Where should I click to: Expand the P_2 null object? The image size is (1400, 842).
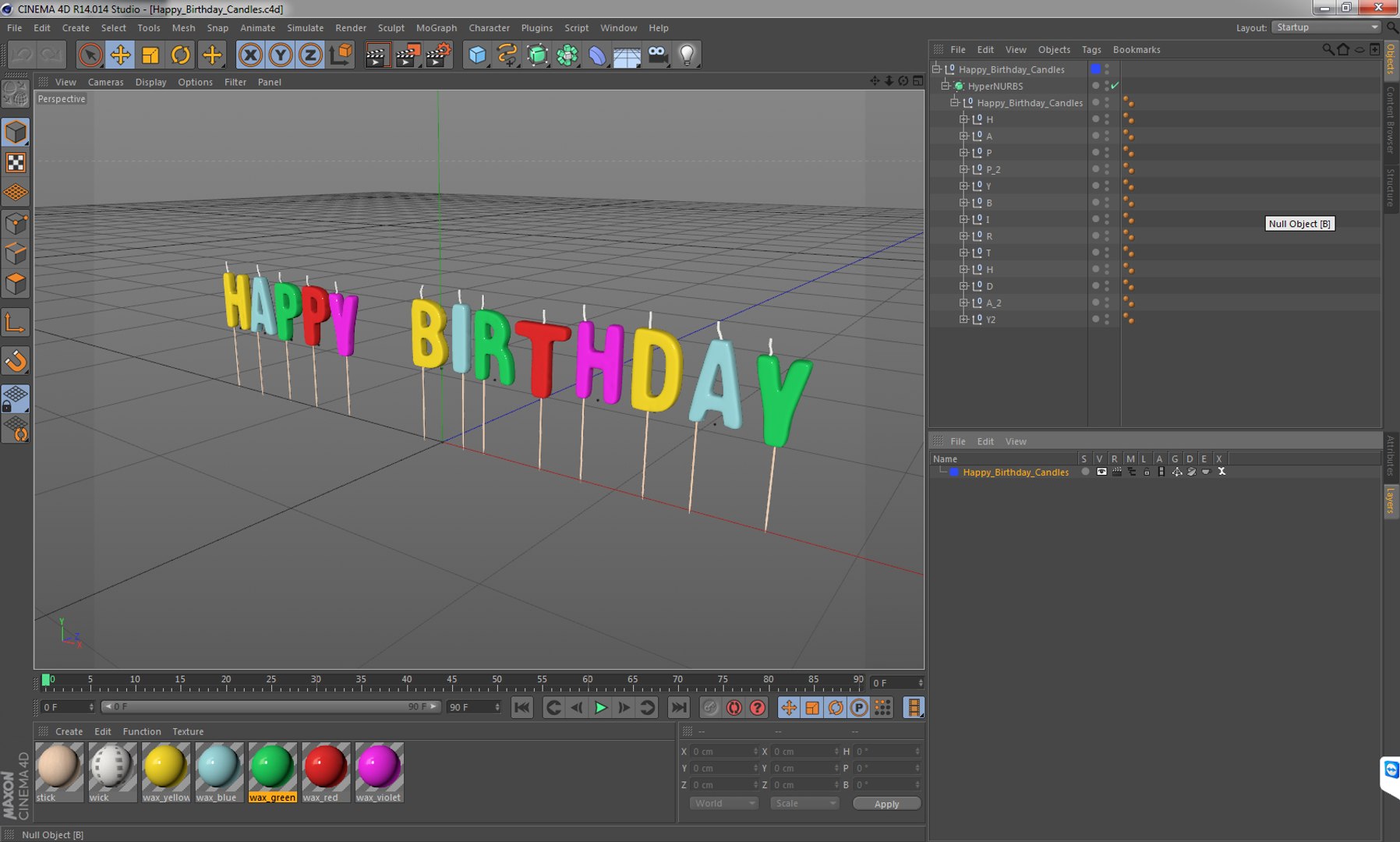click(x=963, y=169)
